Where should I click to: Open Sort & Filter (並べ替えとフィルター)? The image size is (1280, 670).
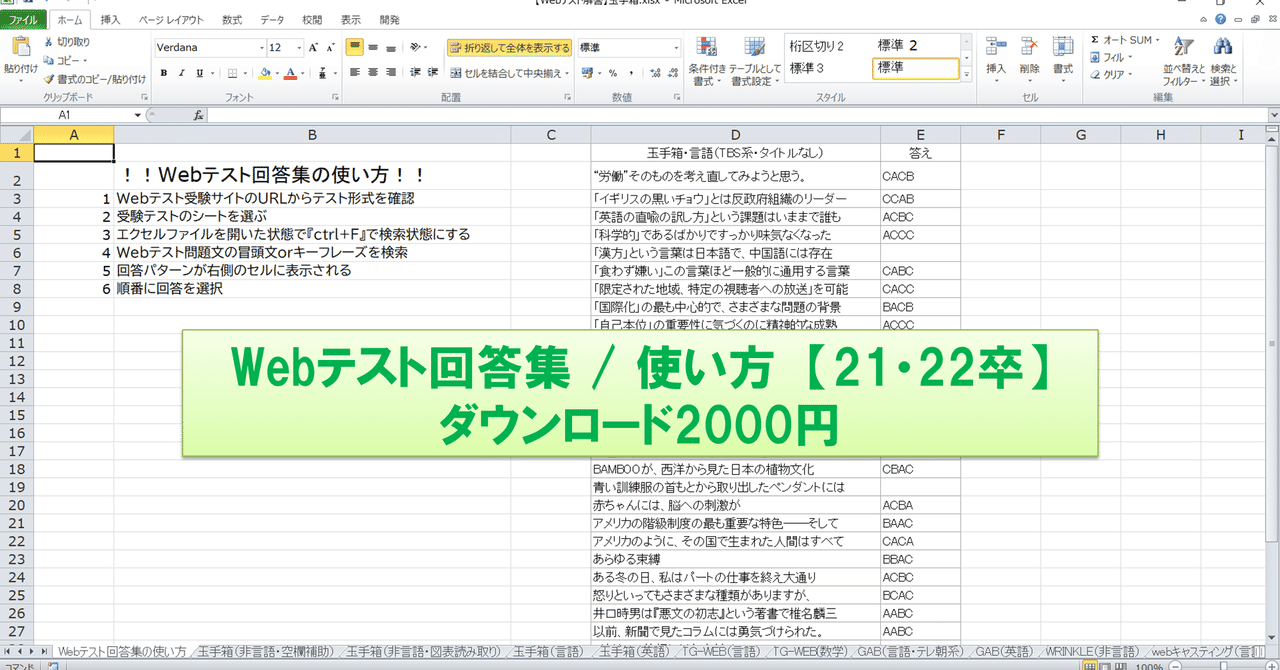pos(1184,61)
